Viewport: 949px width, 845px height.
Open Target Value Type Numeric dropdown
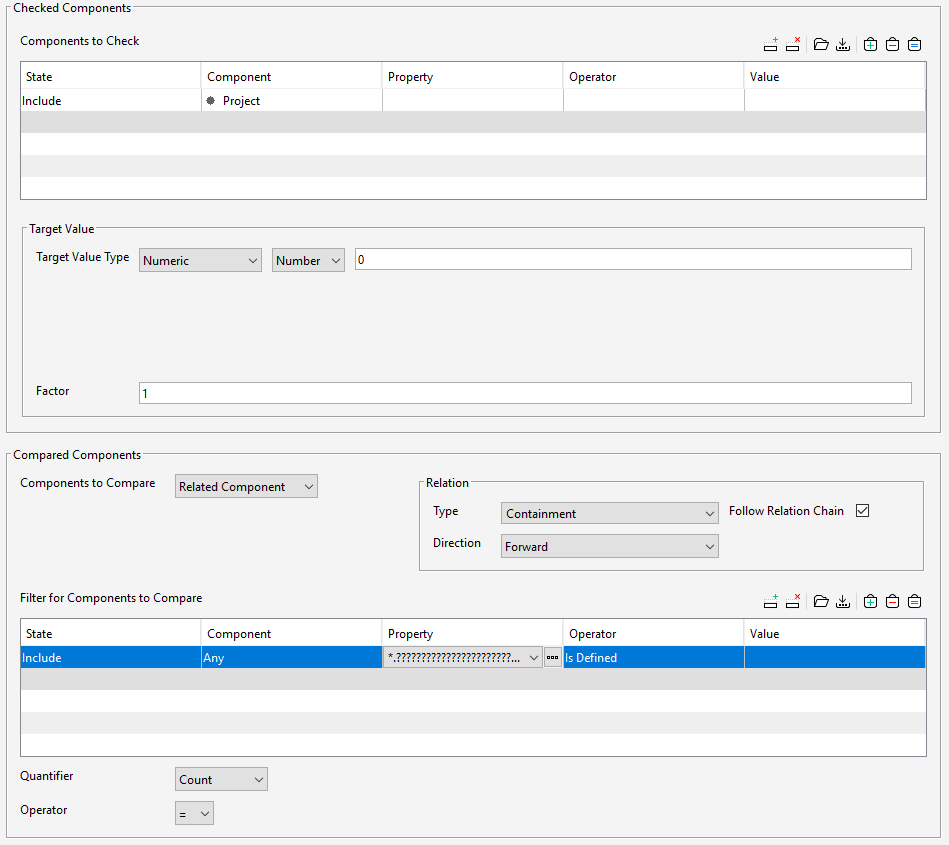200,260
